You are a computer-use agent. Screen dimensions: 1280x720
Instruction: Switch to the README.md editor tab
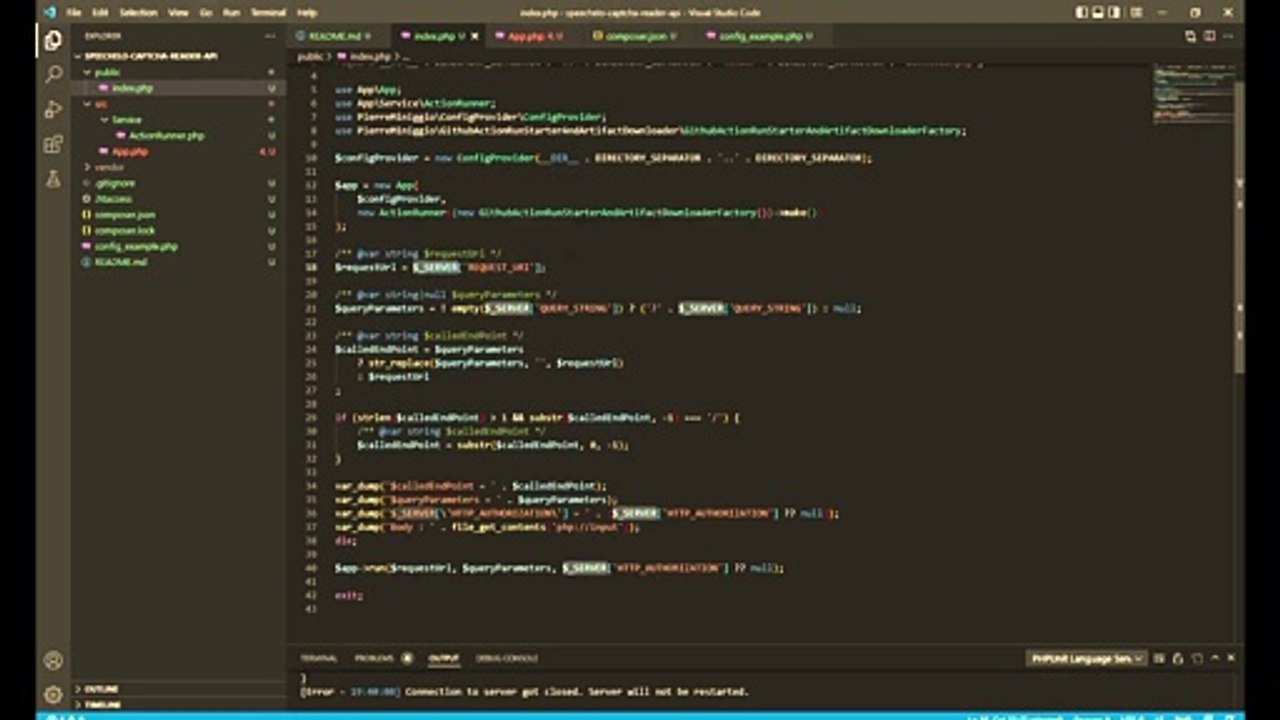click(x=337, y=36)
